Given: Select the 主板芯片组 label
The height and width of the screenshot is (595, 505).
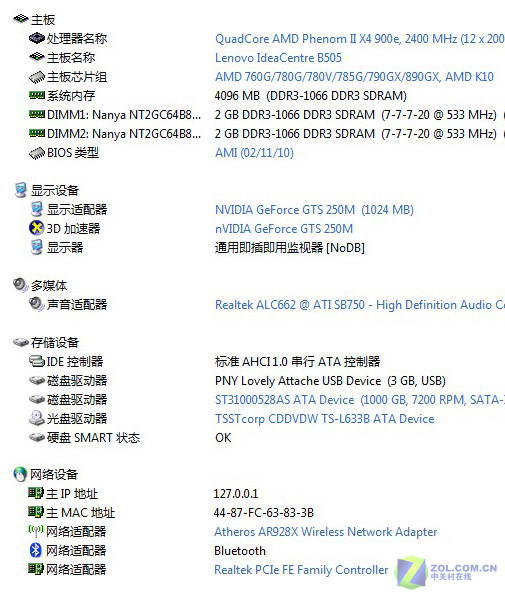Looking at the screenshot, I should 77,77.
